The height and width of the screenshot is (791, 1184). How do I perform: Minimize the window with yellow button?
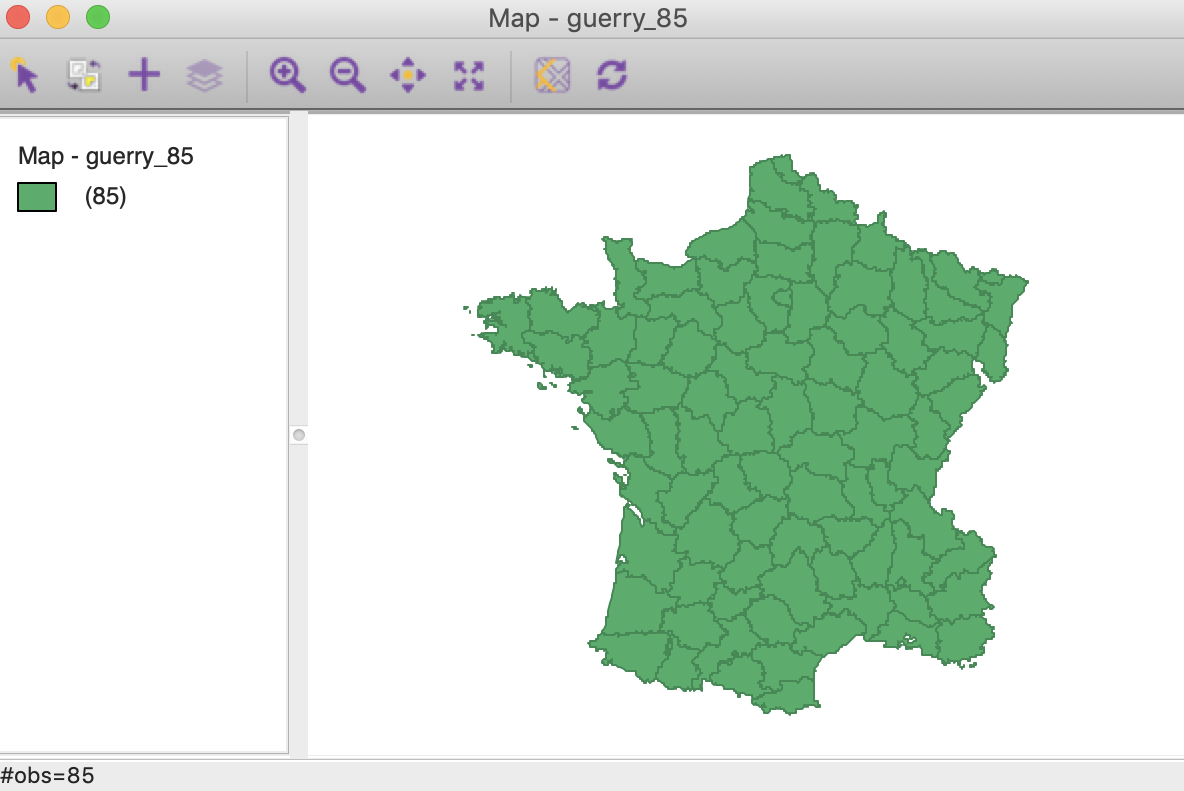click(x=58, y=17)
